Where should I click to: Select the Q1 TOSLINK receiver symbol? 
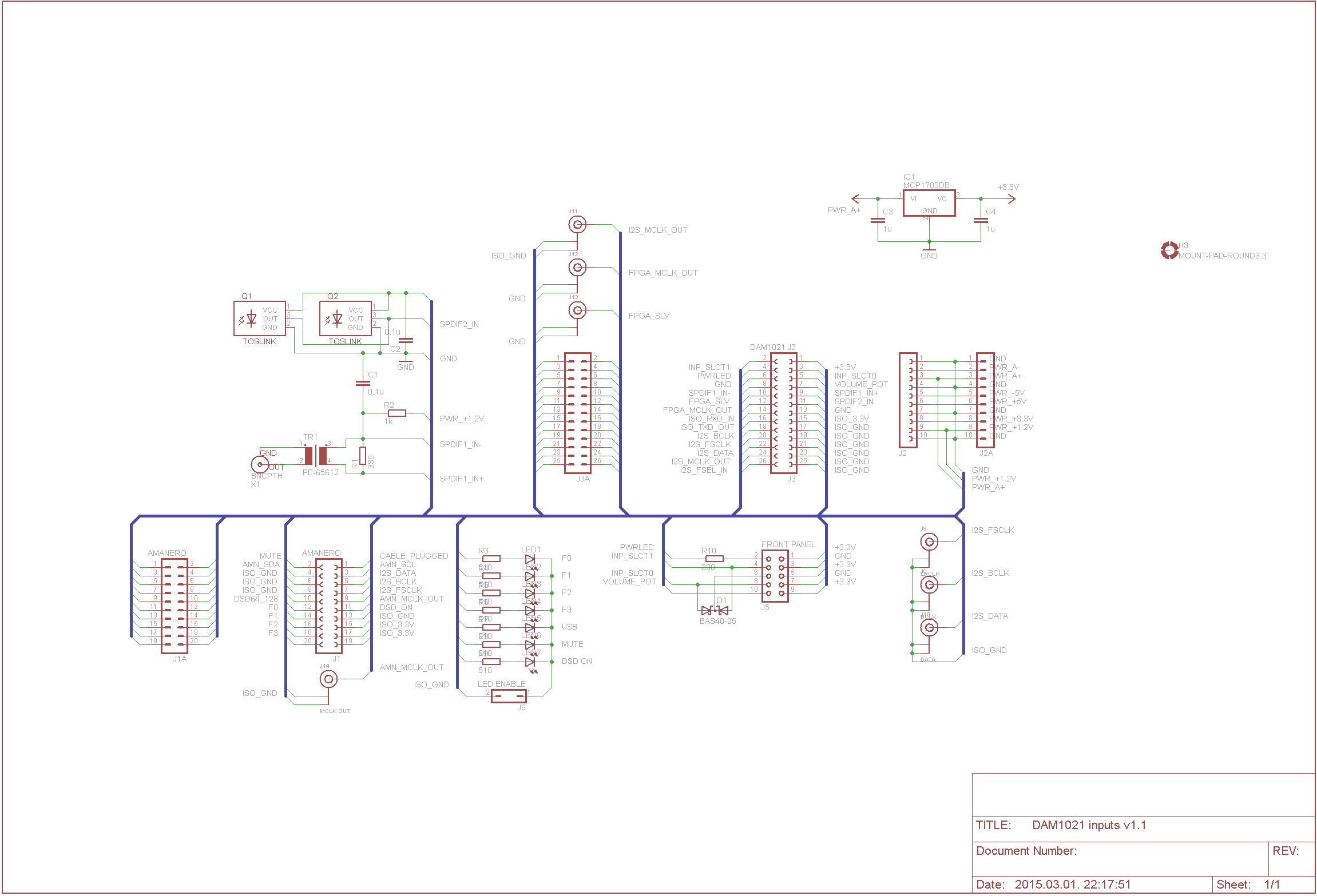pos(260,318)
